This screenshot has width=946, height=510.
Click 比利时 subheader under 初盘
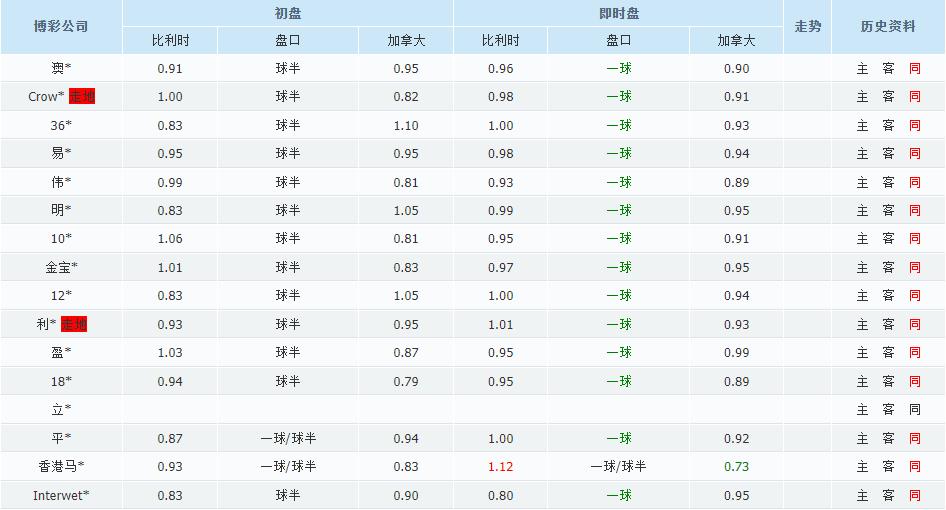click(170, 40)
